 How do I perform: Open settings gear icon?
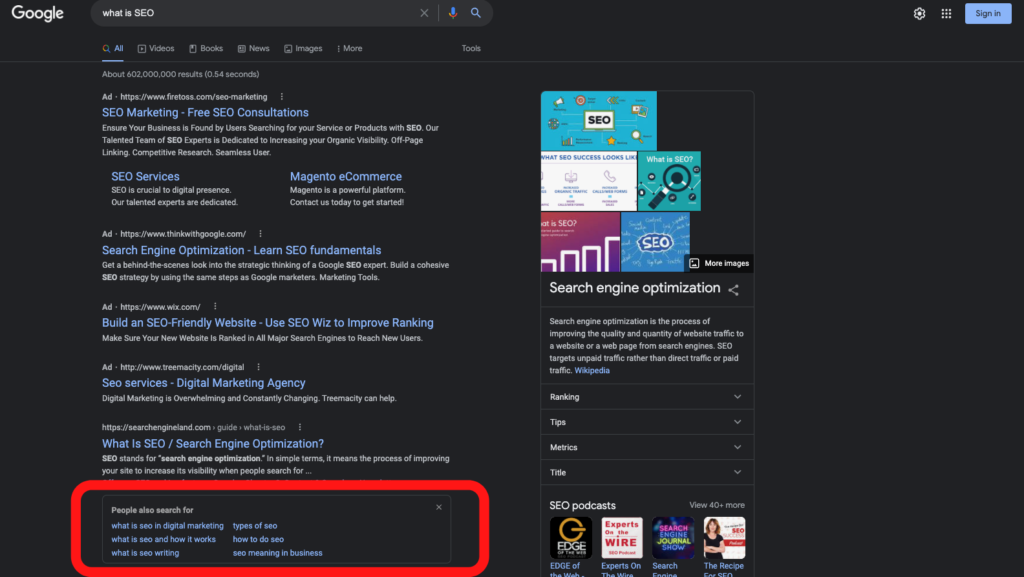click(919, 13)
